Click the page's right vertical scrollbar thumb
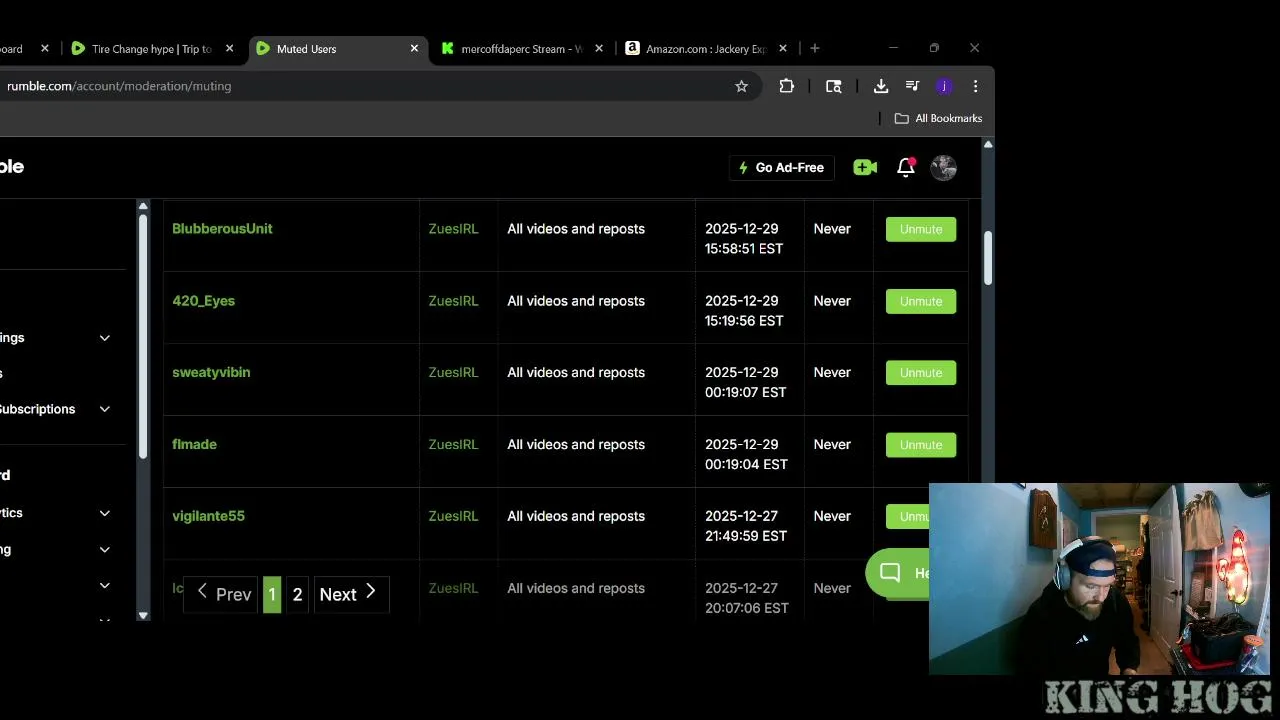Image resolution: width=1280 pixels, height=720 pixels. click(988, 257)
